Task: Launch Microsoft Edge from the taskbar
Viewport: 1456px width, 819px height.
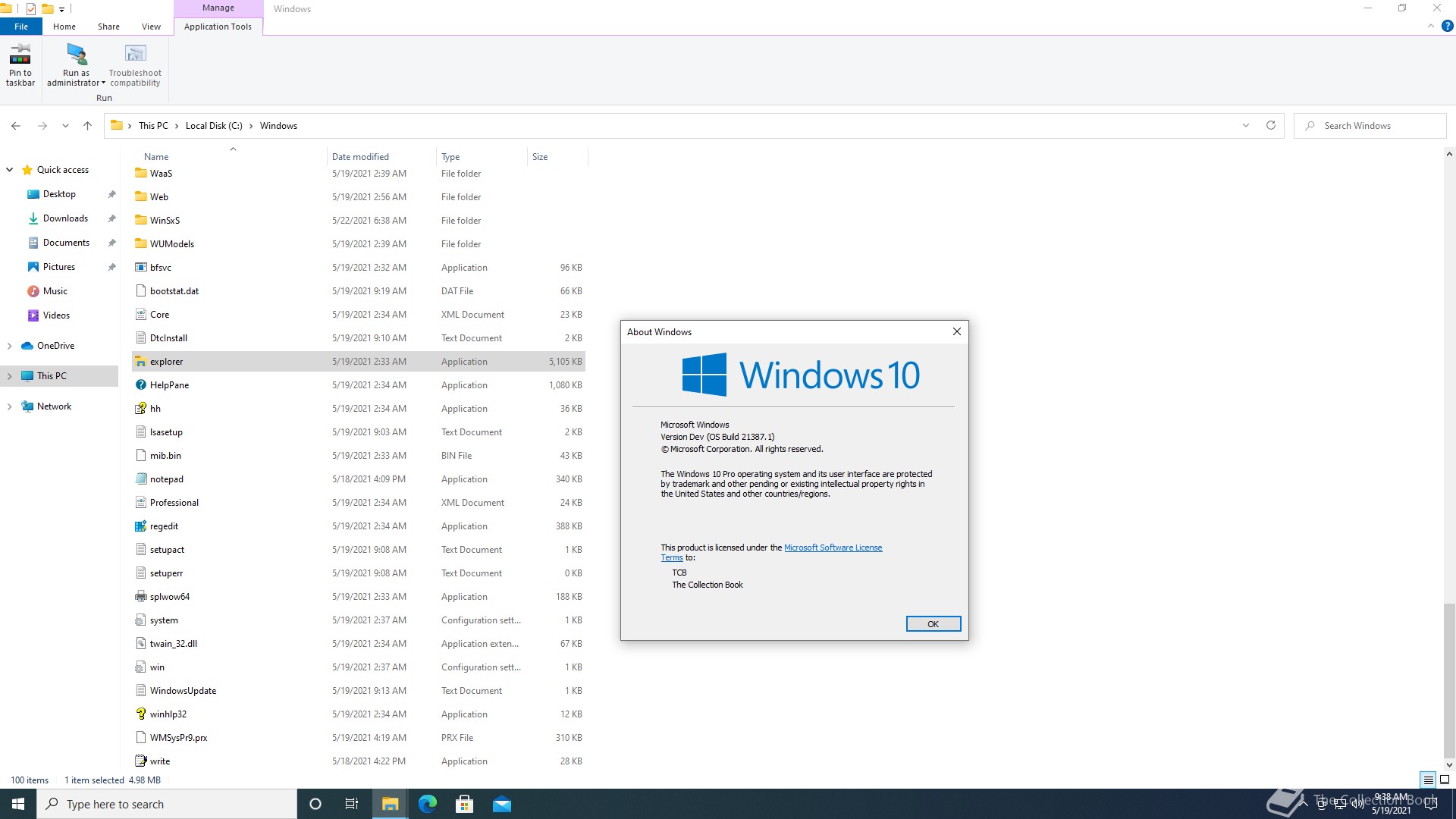Action: click(x=428, y=804)
